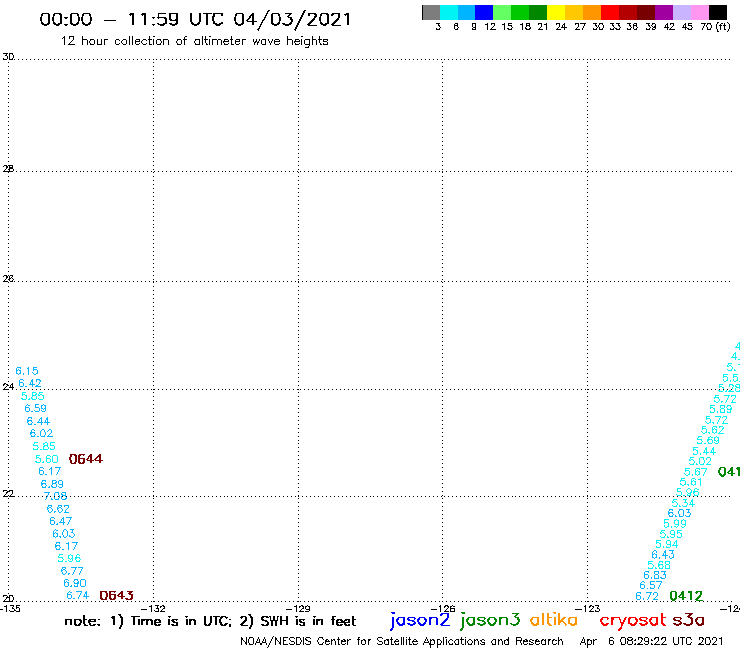This screenshot has height=650, width=740.
Task: Click wave height value 5.02
Action: (700, 462)
